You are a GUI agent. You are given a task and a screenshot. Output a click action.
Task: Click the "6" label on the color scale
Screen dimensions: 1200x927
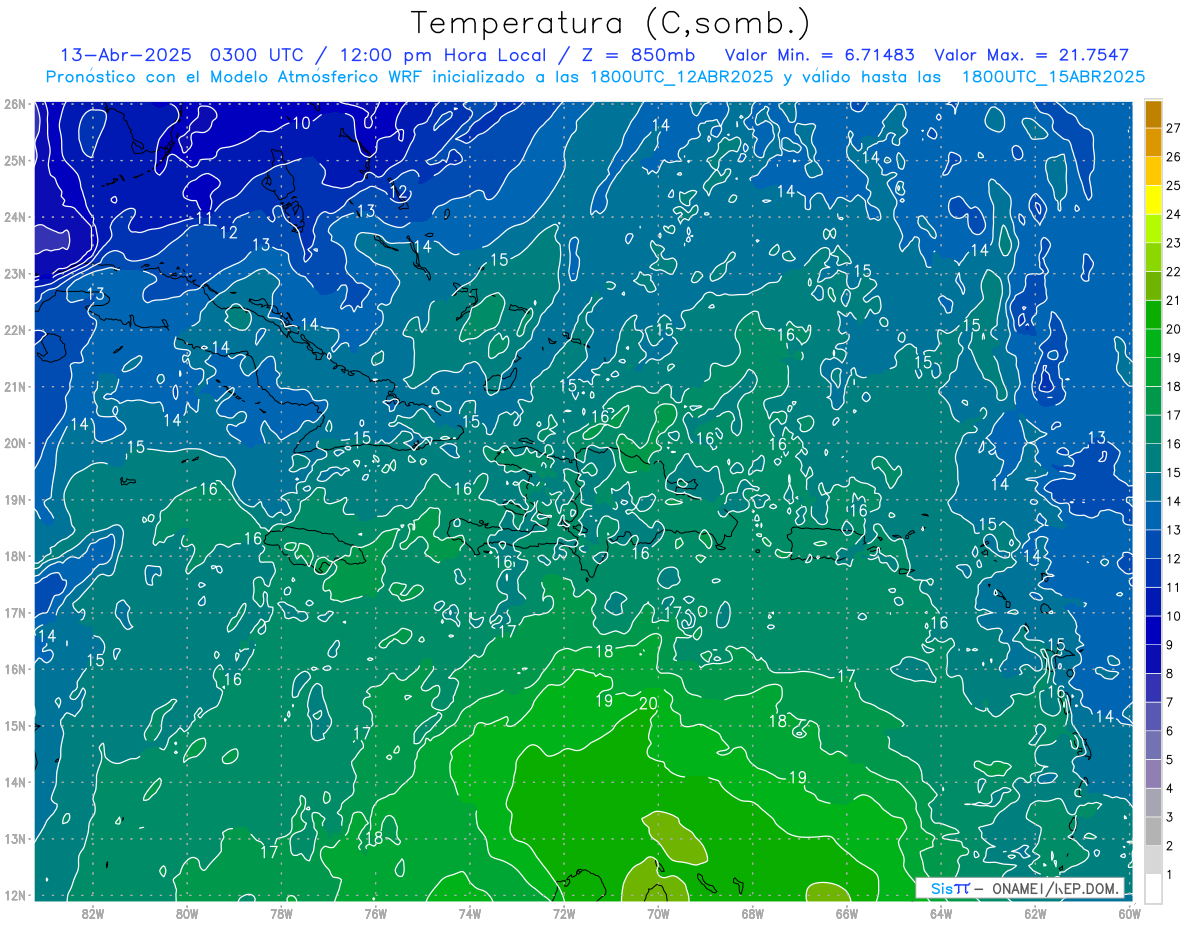[1170, 731]
